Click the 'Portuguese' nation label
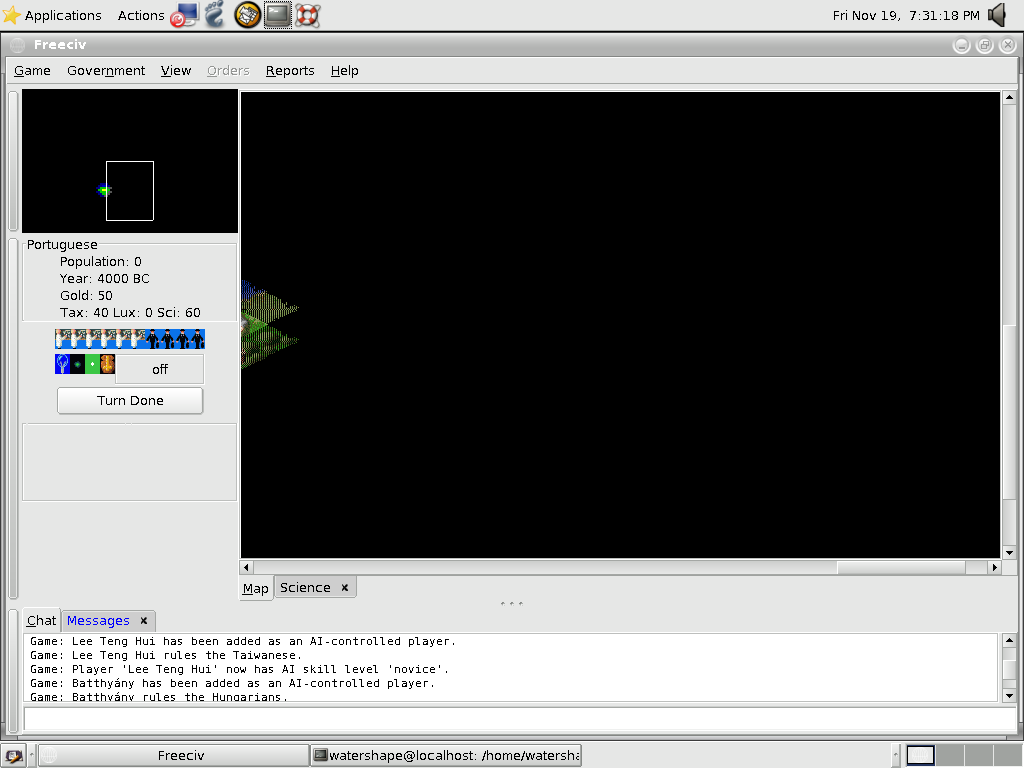Image resolution: width=1024 pixels, height=768 pixels. tap(62, 245)
